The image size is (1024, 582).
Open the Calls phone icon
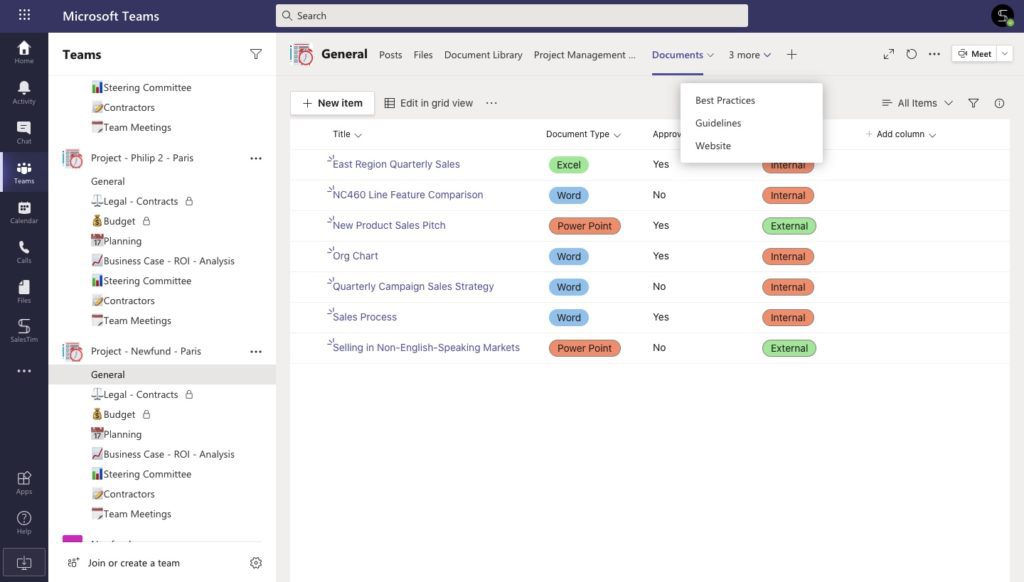point(24,251)
